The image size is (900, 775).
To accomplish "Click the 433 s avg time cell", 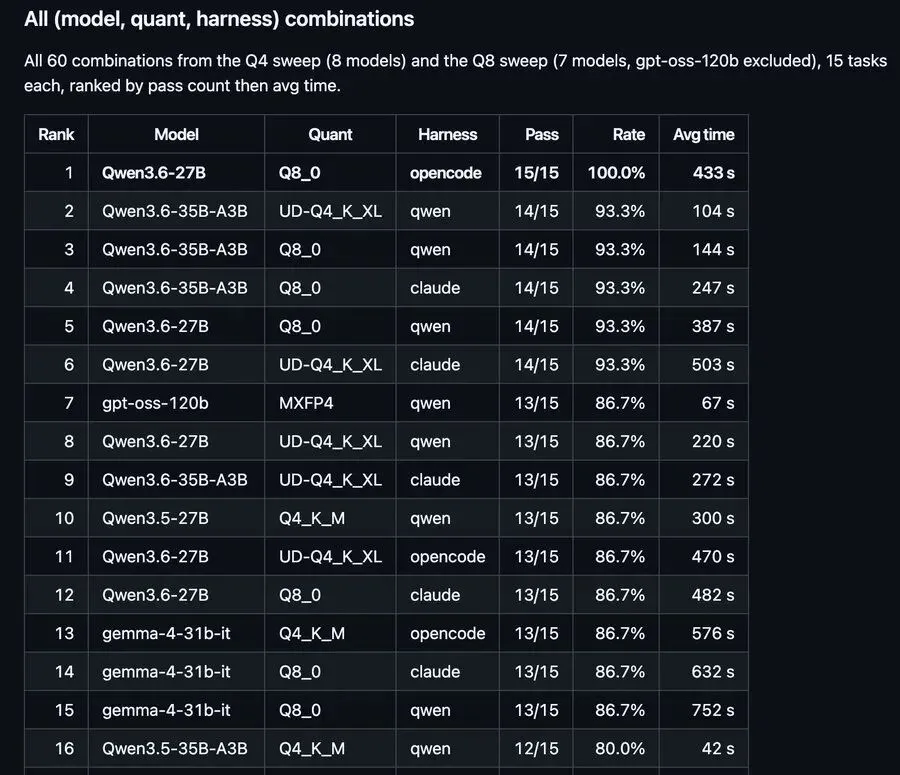I will click(x=704, y=173).
